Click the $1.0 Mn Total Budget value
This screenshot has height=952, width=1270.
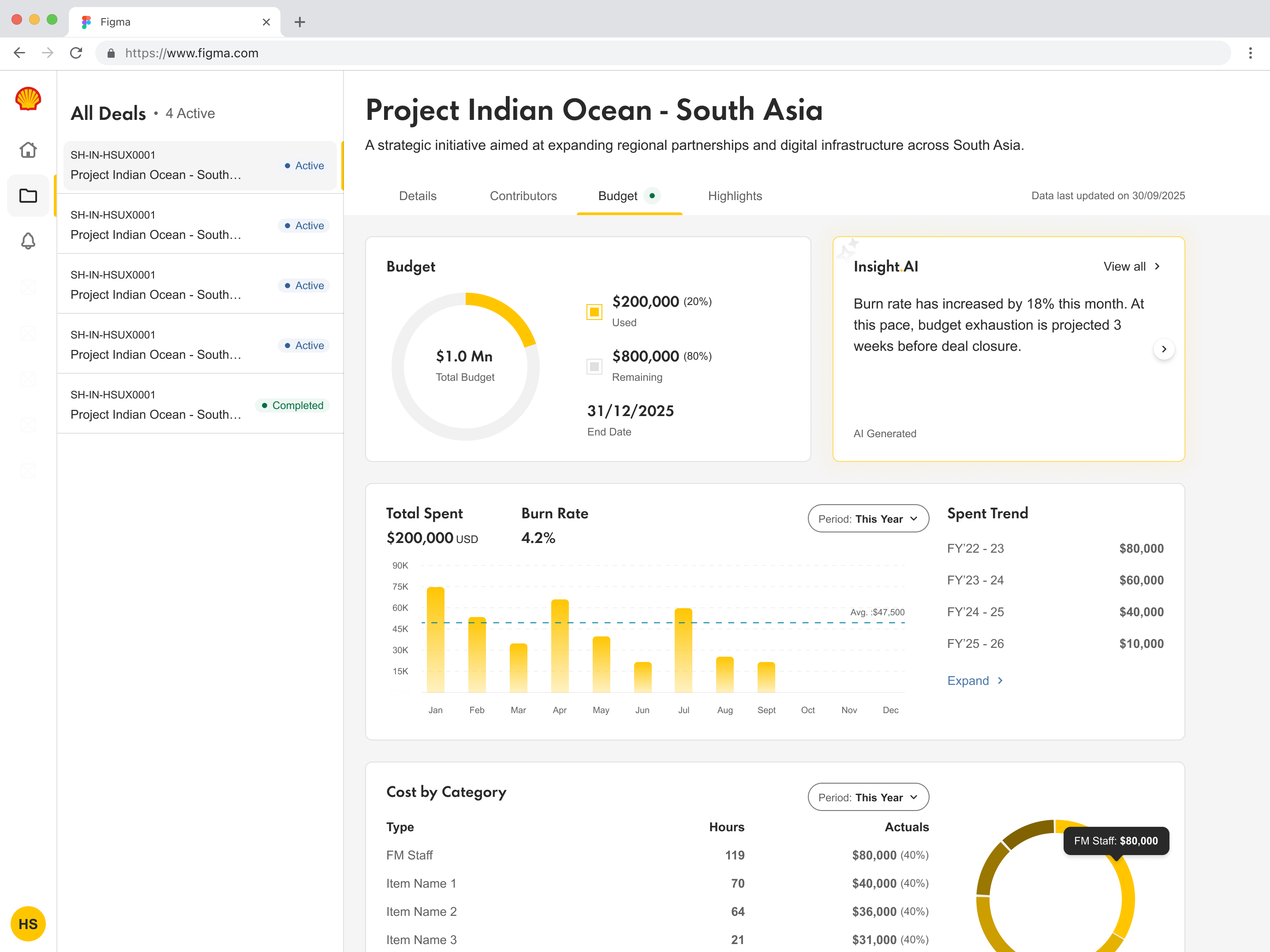(464, 356)
